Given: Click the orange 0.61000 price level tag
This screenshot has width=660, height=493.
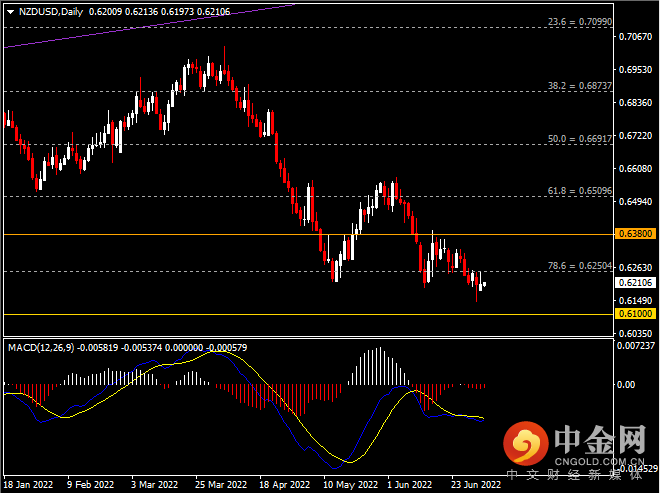Looking at the screenshot, I should click(636, 313).
